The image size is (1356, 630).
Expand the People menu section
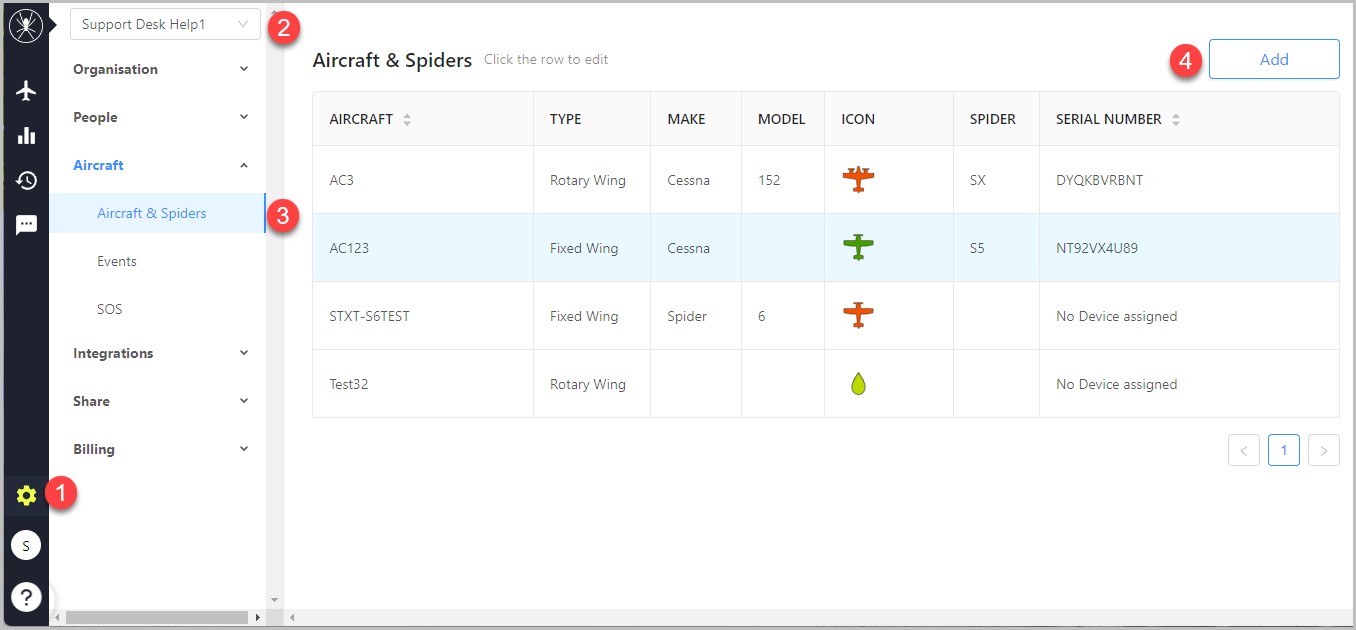pos(160,117)
